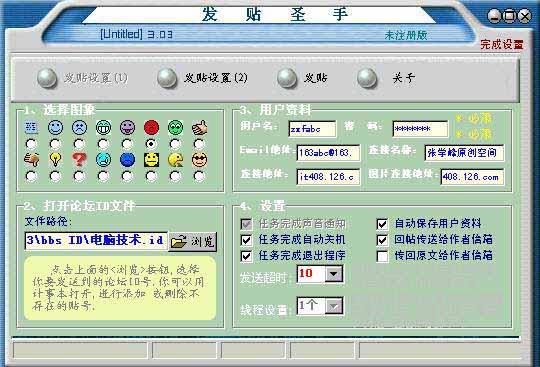Click the yellow light bulb icon

[55, 159]
